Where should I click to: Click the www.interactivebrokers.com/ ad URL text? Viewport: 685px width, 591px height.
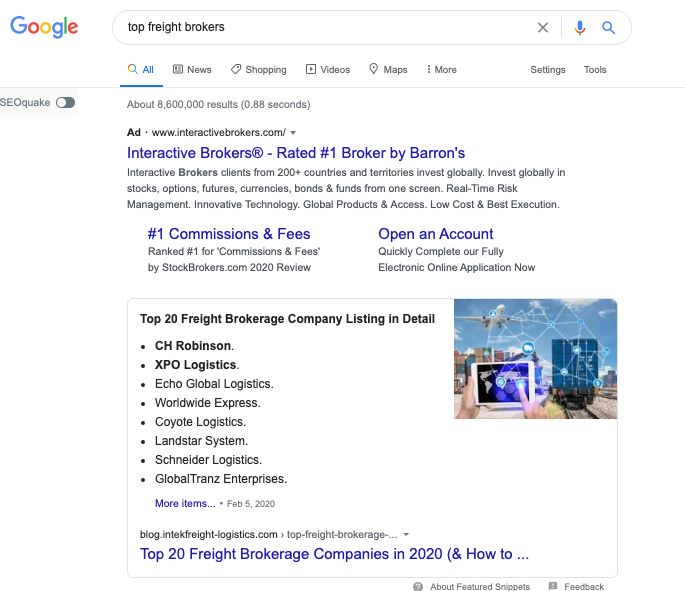tap(218, 132)
